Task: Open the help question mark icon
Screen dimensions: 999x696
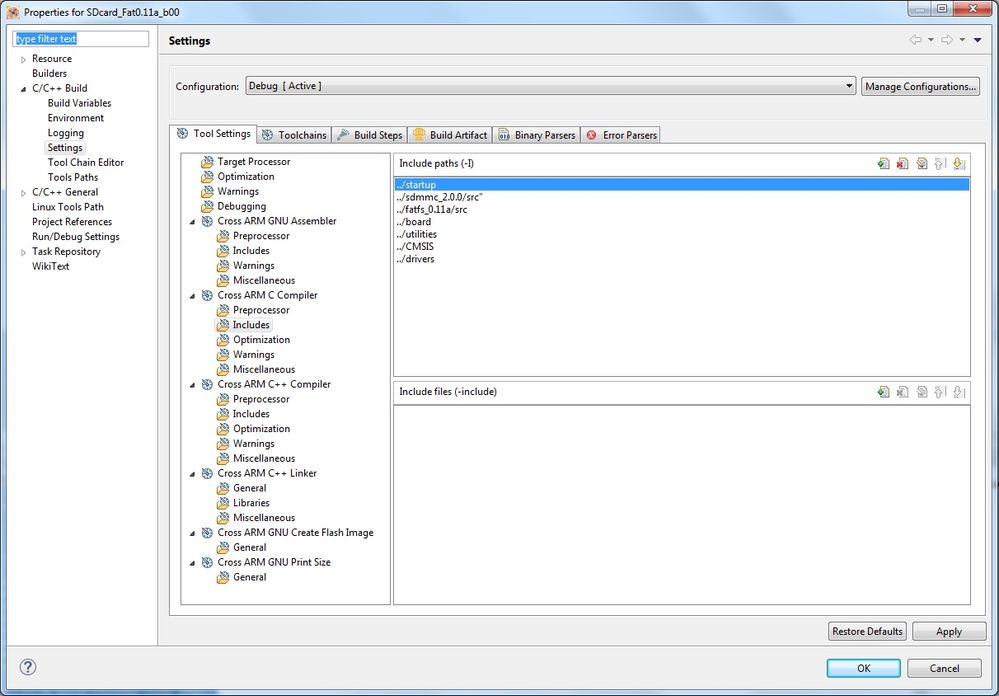Action: (28, 667)
